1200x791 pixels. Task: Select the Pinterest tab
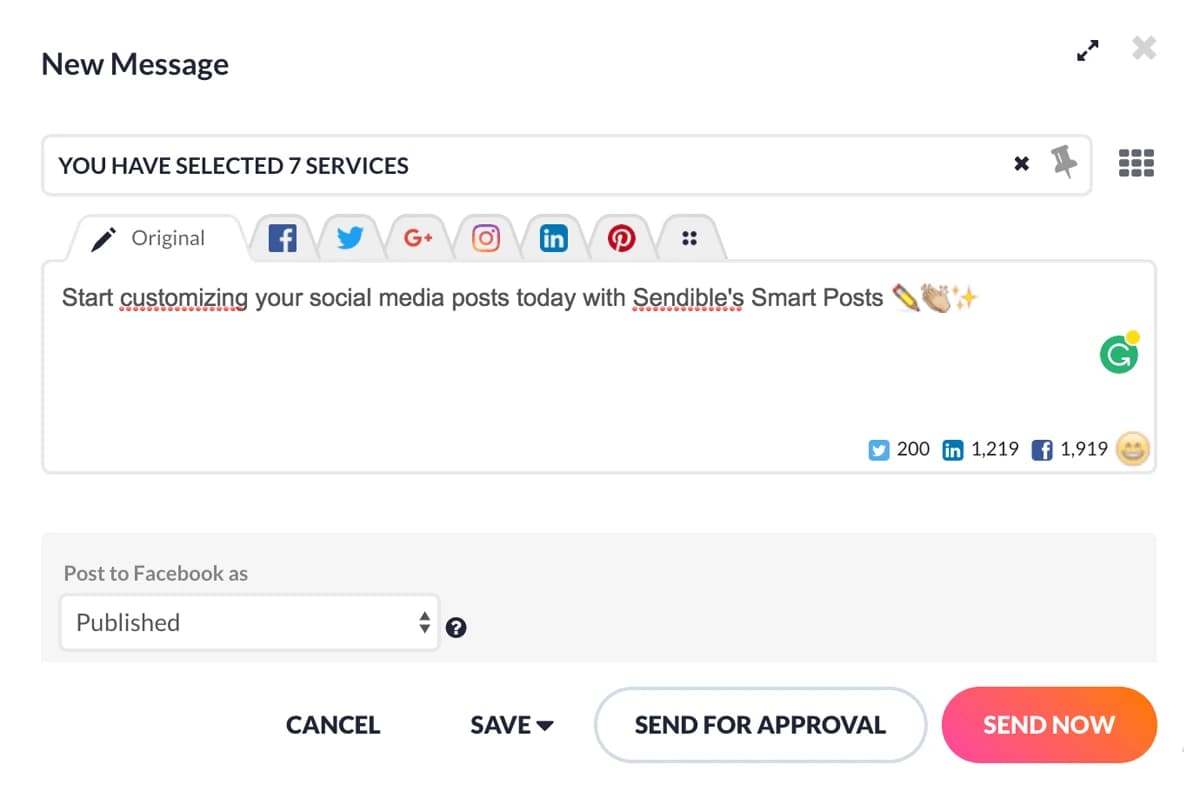tap(621, 239)
